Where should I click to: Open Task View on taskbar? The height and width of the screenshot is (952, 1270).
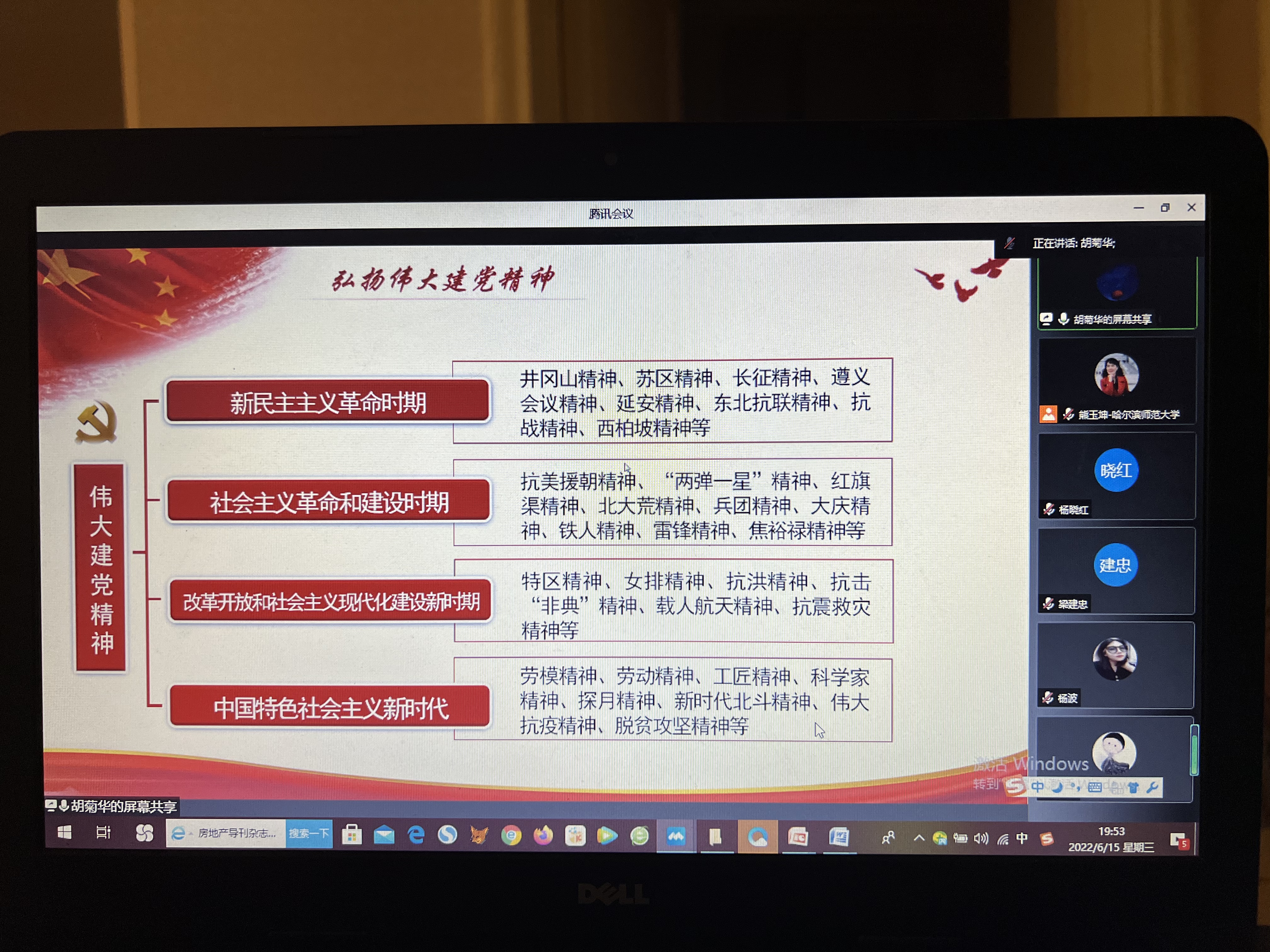click(103, 832)
